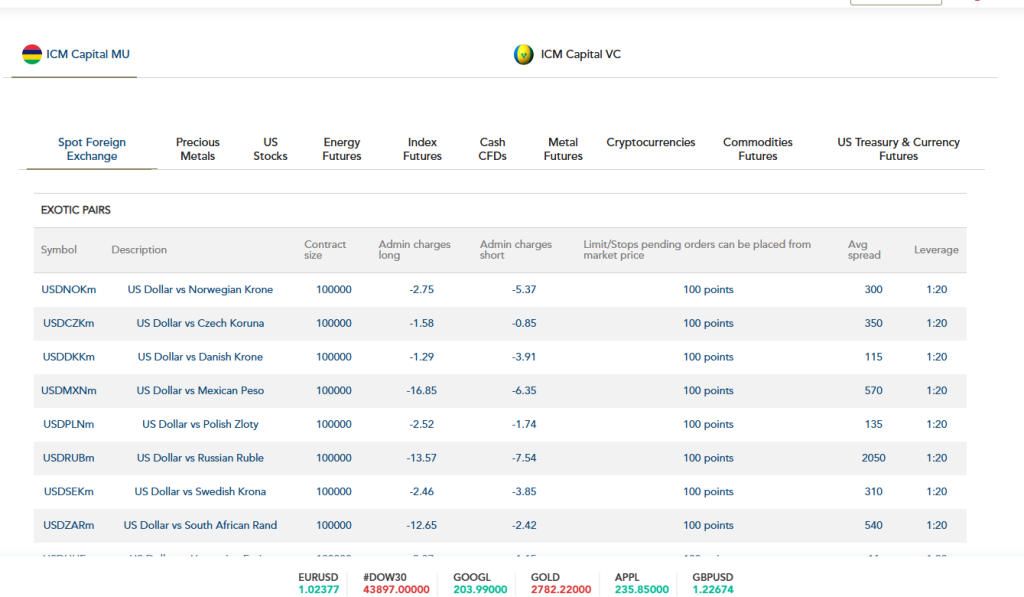Screen dimensions: 1024x597
Task: View the Cryptocurrencies tab
Action: (650, 143)
